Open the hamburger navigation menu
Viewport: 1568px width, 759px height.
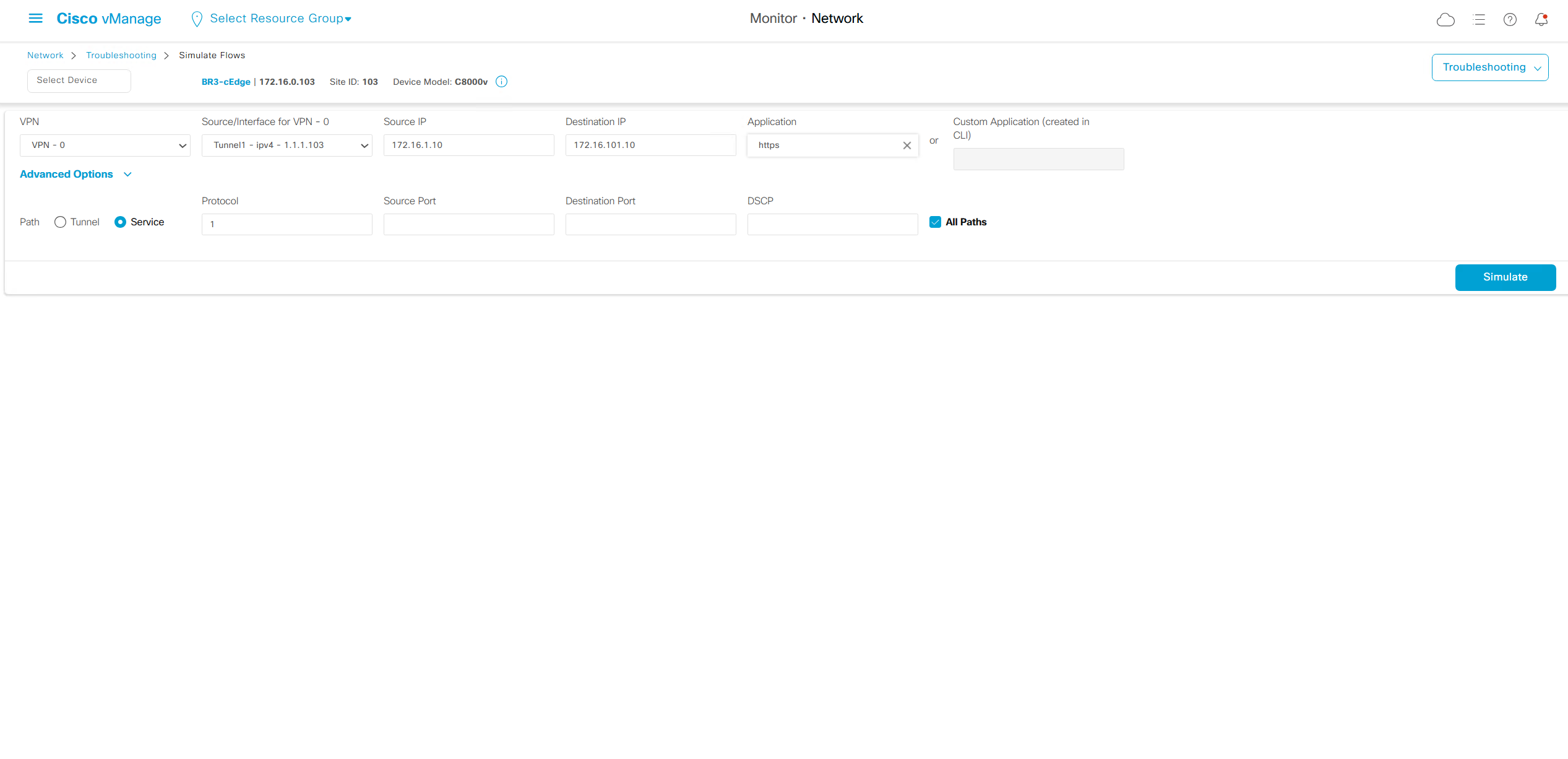(x=36, y=19)
